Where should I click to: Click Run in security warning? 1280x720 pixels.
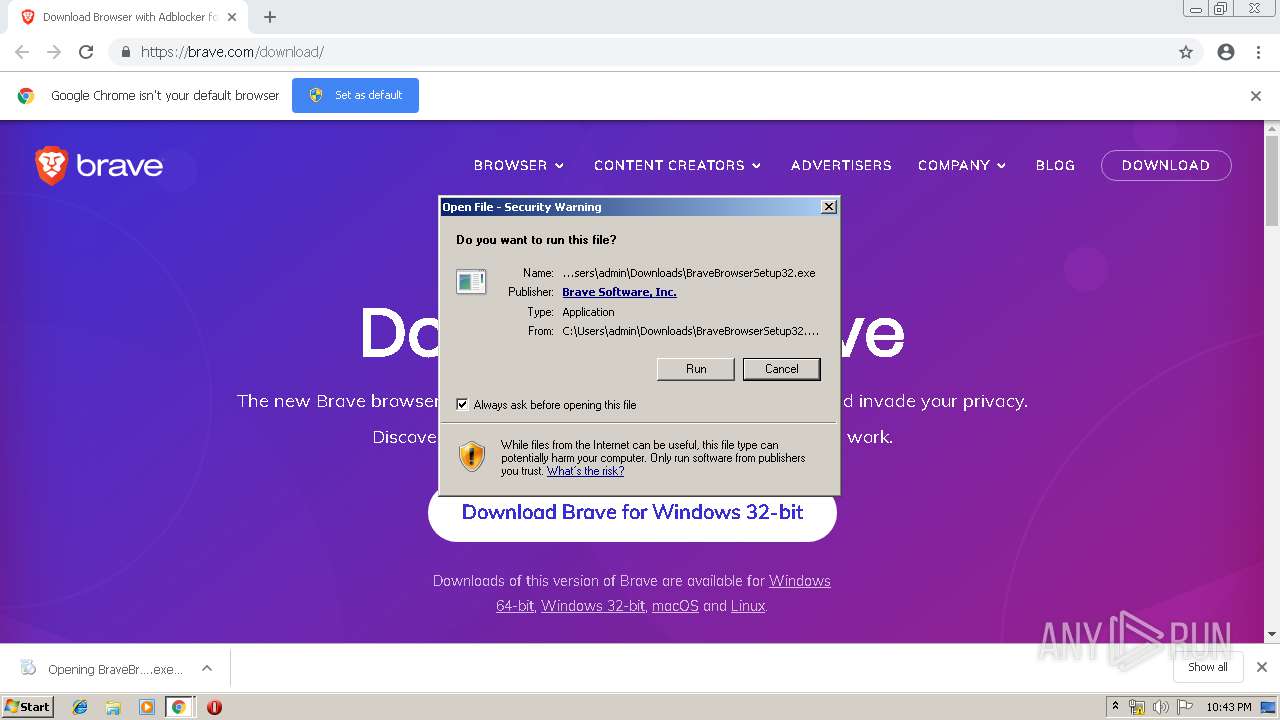(696, 369)
